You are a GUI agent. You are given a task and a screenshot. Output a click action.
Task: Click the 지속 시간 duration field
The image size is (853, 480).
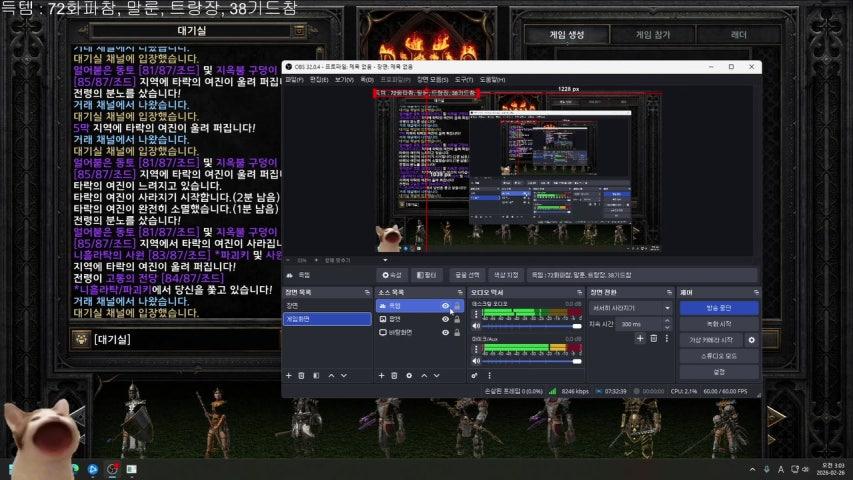[640, 324]
